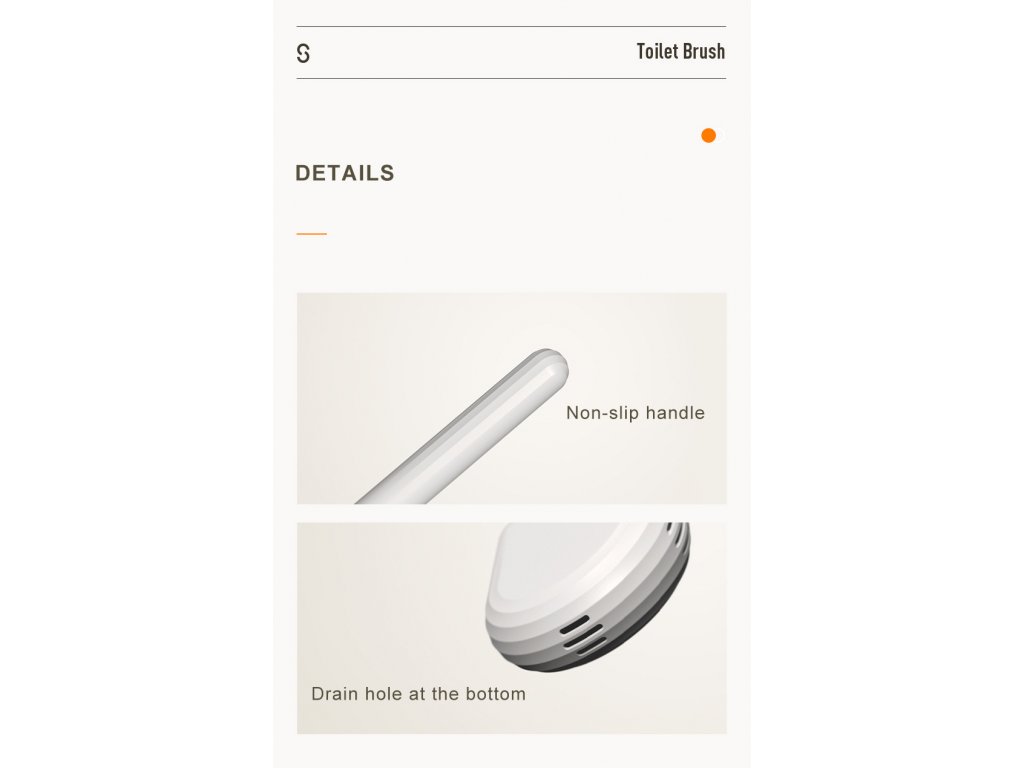Click the lower drain slots on brush base
The height and width of the screenshot is (768, 1024).
tap(583, 635)
